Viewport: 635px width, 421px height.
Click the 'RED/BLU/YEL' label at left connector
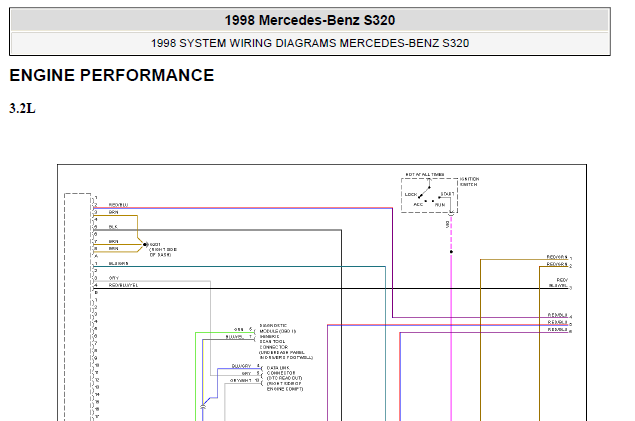pyautogui.click(x=123, y=285)
